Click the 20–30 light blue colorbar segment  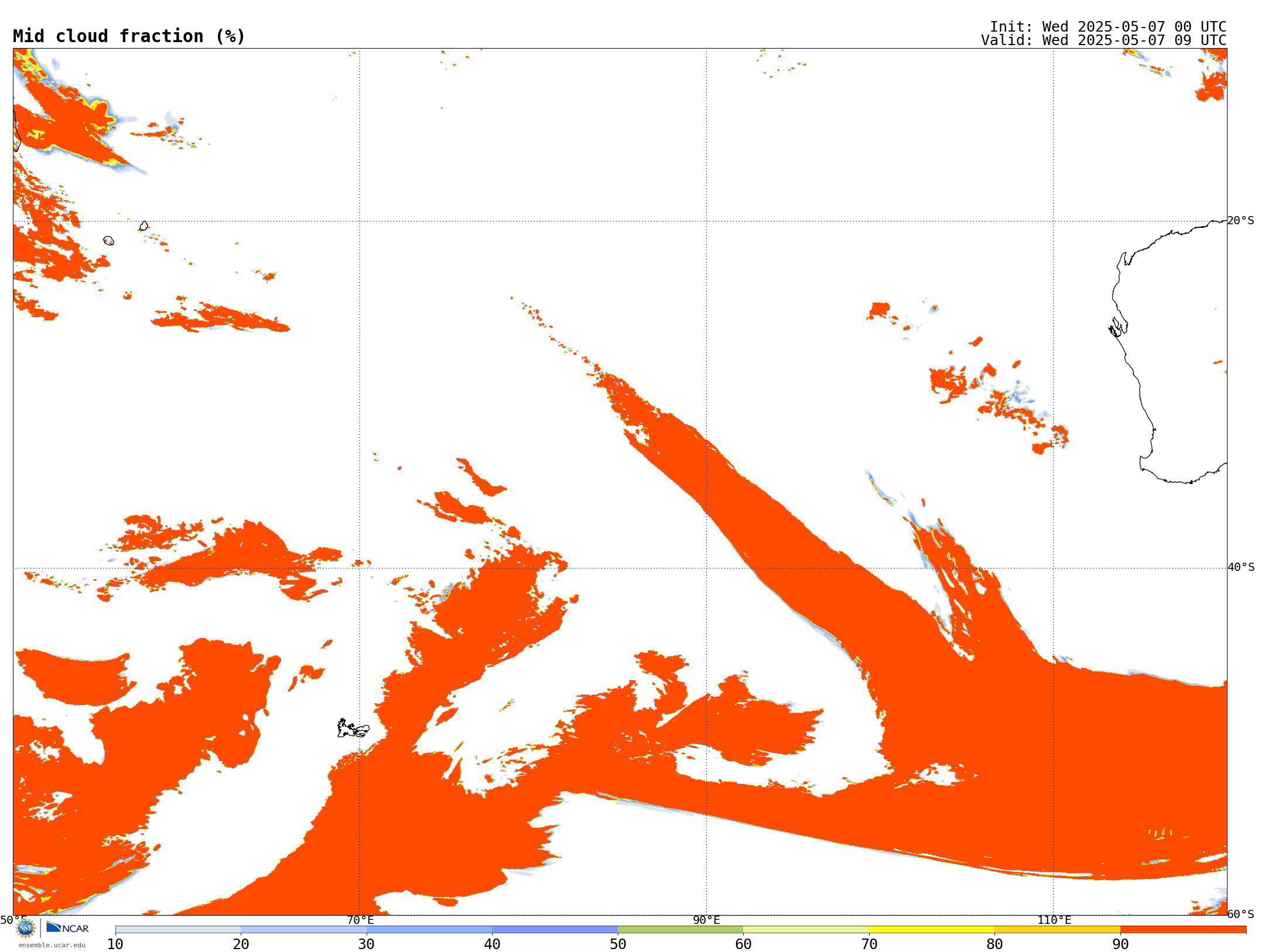point(303,930)
